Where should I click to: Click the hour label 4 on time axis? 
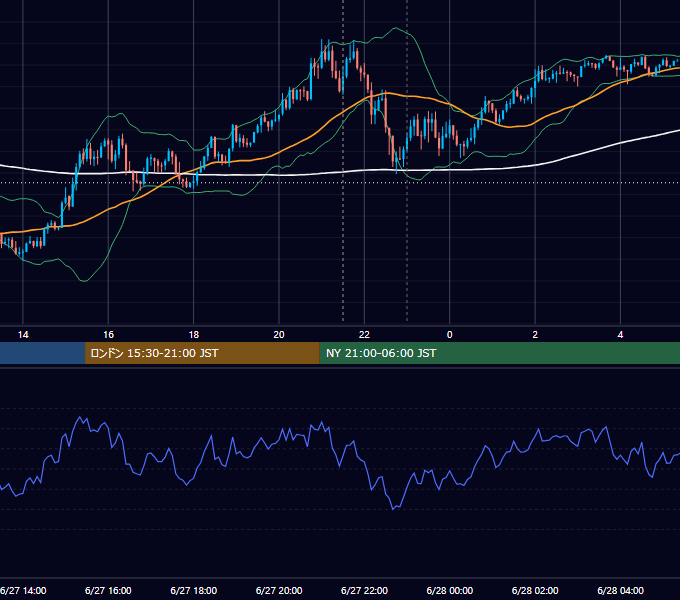(x=621, y=335)
